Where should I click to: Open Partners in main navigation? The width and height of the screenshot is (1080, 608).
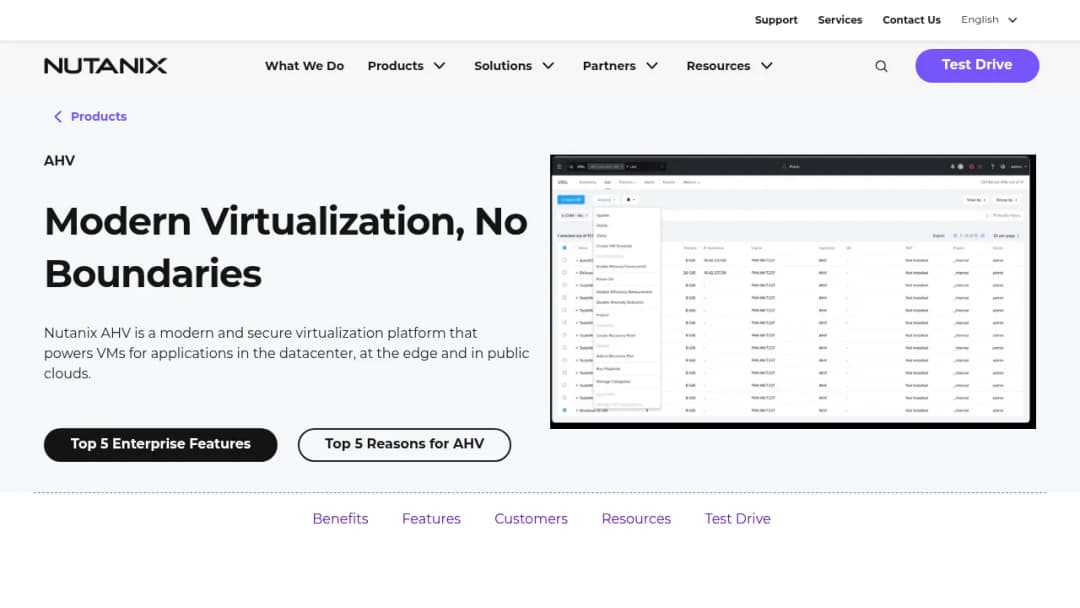609,66
